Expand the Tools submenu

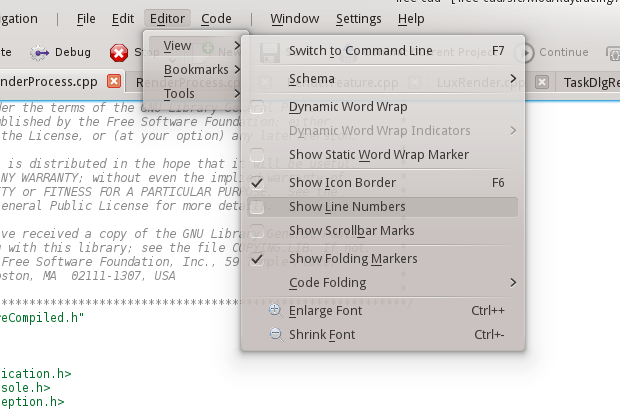[195, 94]
